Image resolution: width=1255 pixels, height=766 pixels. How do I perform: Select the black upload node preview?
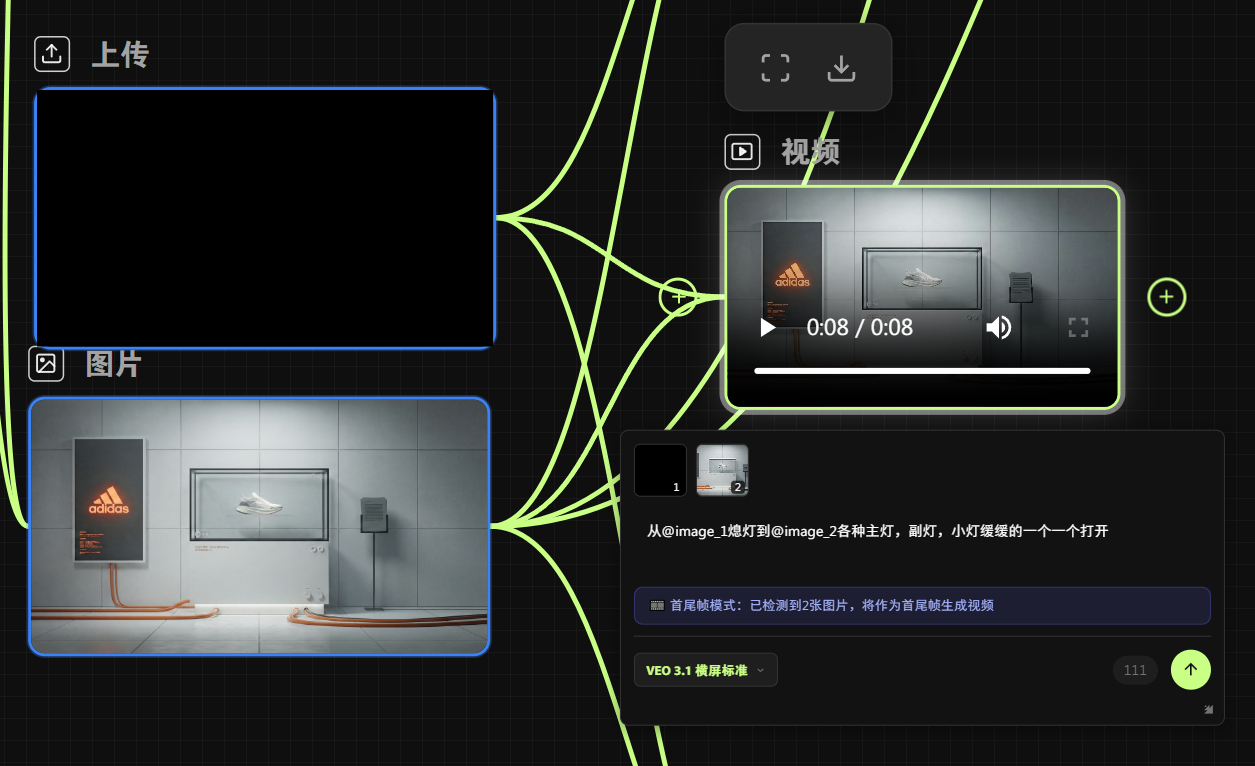(x=265, y=218)
